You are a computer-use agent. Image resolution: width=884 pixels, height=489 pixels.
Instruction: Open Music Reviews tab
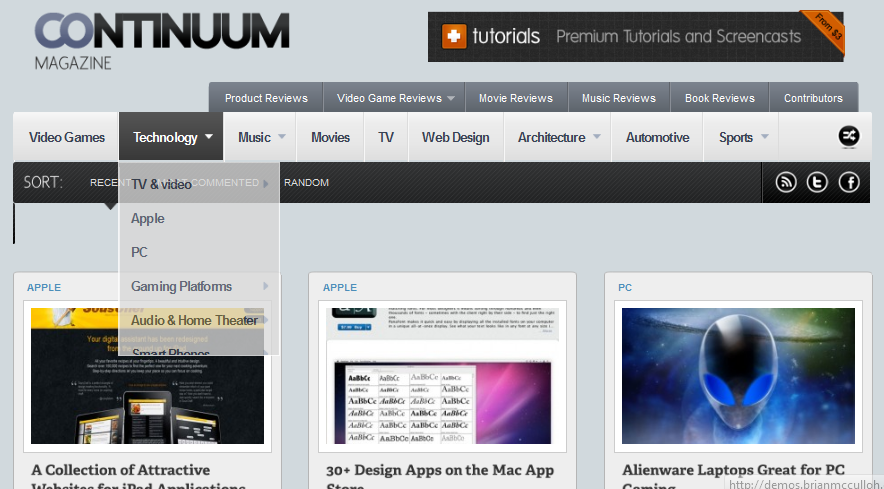[618, 98]
